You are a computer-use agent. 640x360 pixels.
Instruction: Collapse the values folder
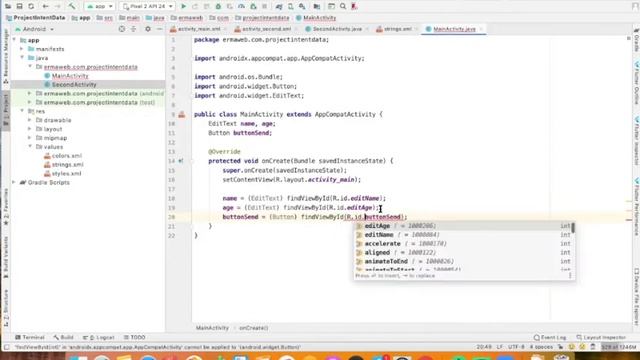pyautogui.click(x=30, y=147)
